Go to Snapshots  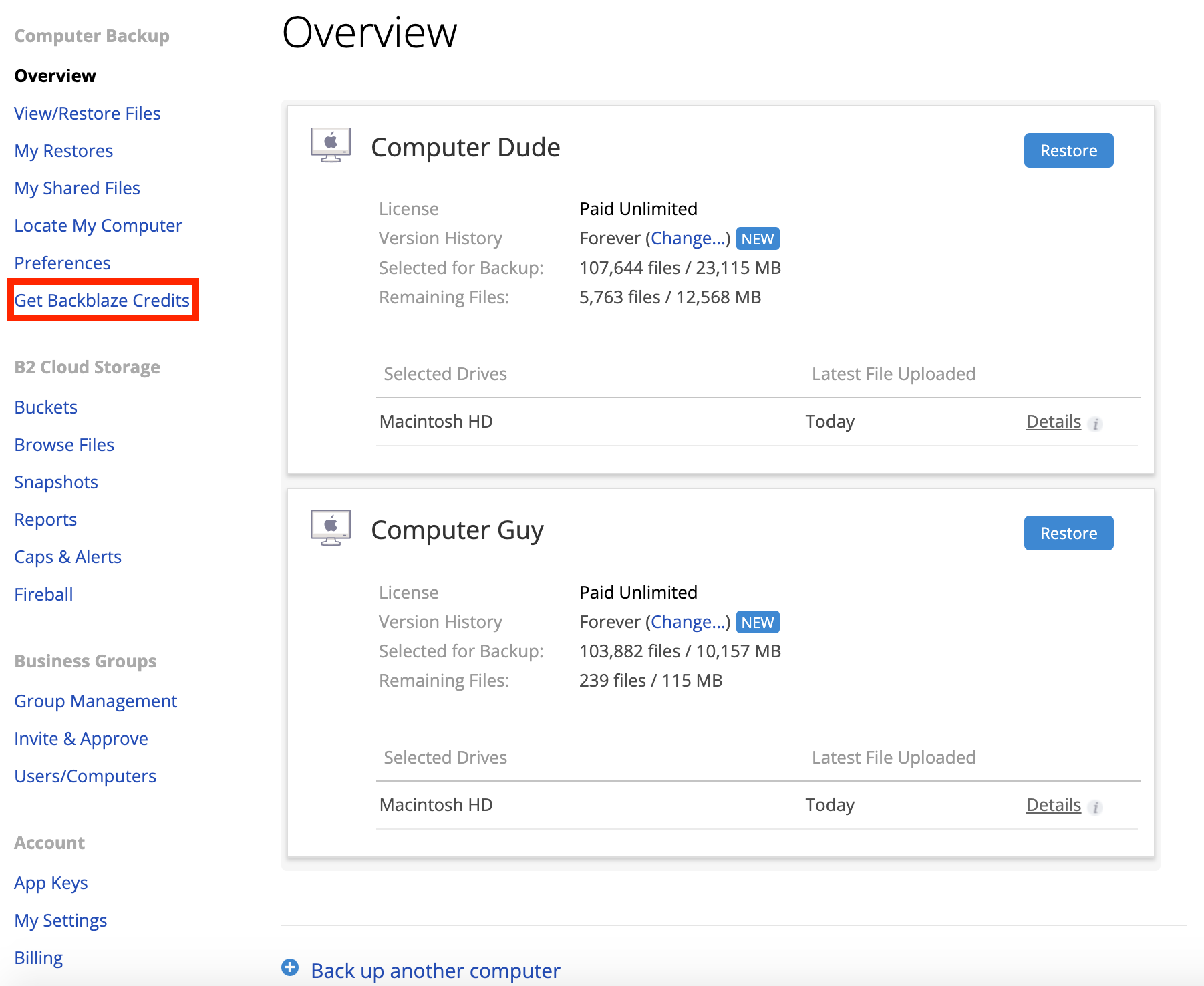tap(56, 482)
